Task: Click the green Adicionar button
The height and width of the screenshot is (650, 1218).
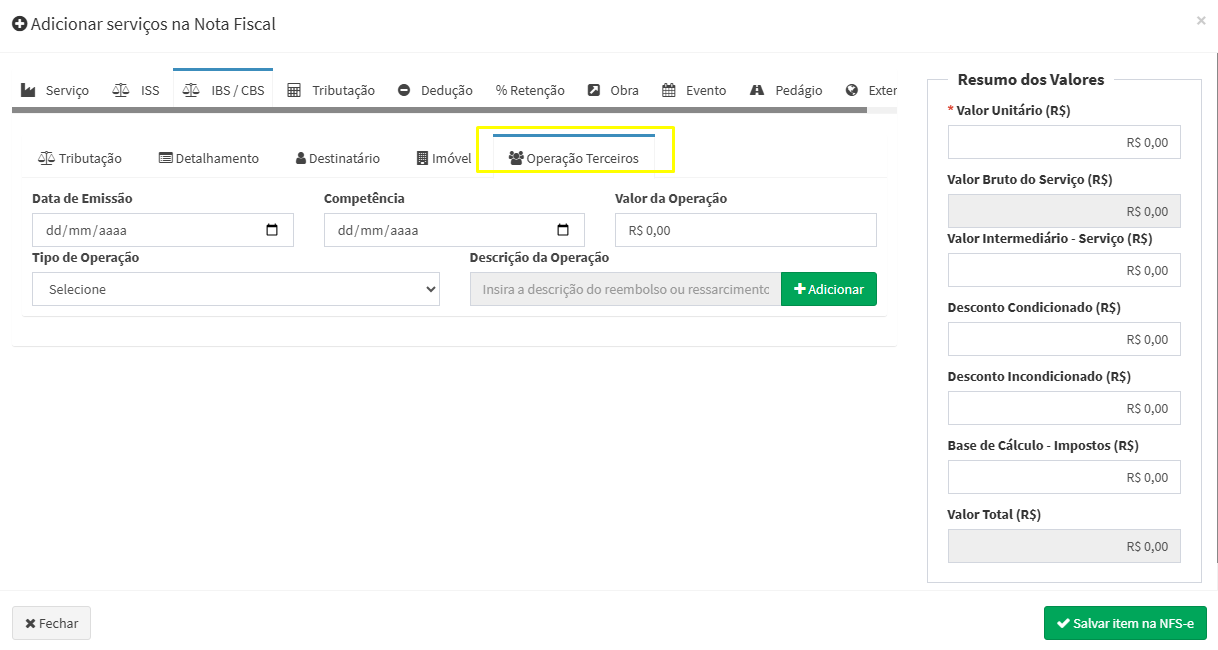Action: 828,289
